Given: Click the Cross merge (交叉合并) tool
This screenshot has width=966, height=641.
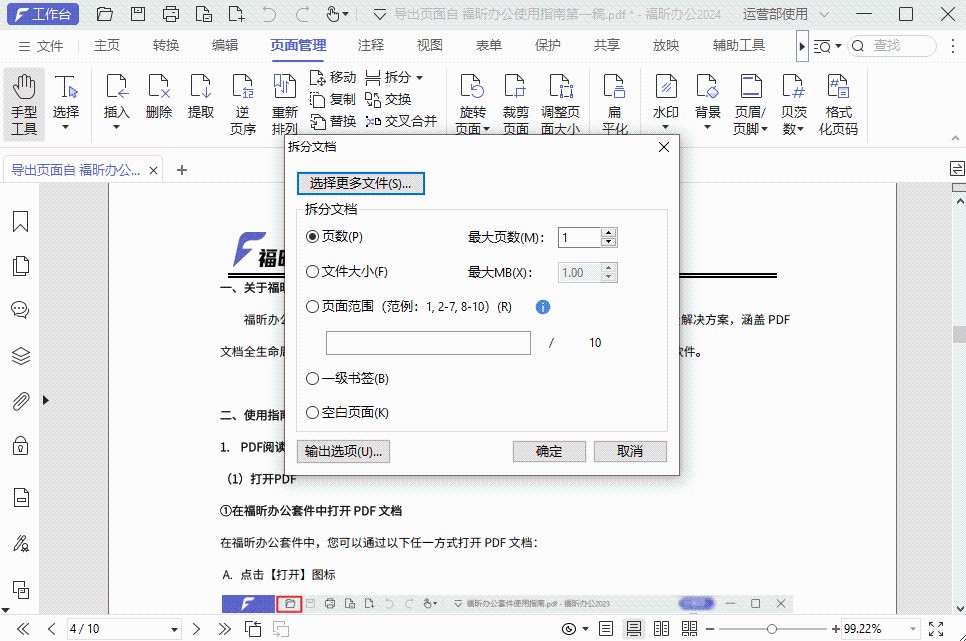Looking at the screenshot, I should 401,121.
